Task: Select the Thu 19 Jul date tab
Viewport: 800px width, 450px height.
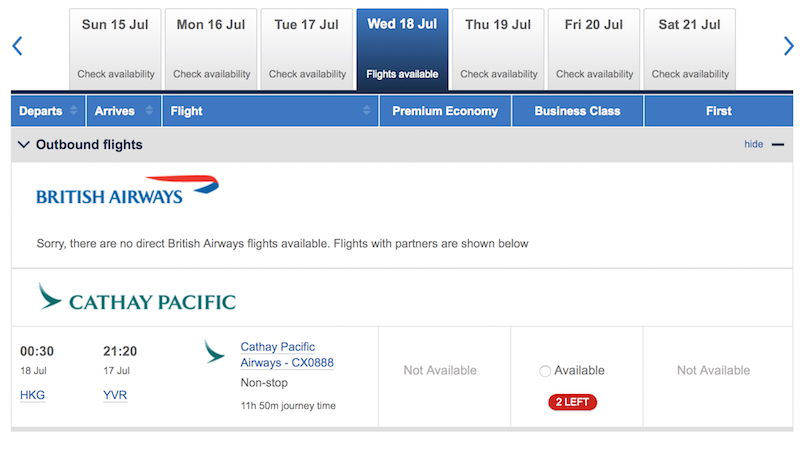Action: coord(498,49)
